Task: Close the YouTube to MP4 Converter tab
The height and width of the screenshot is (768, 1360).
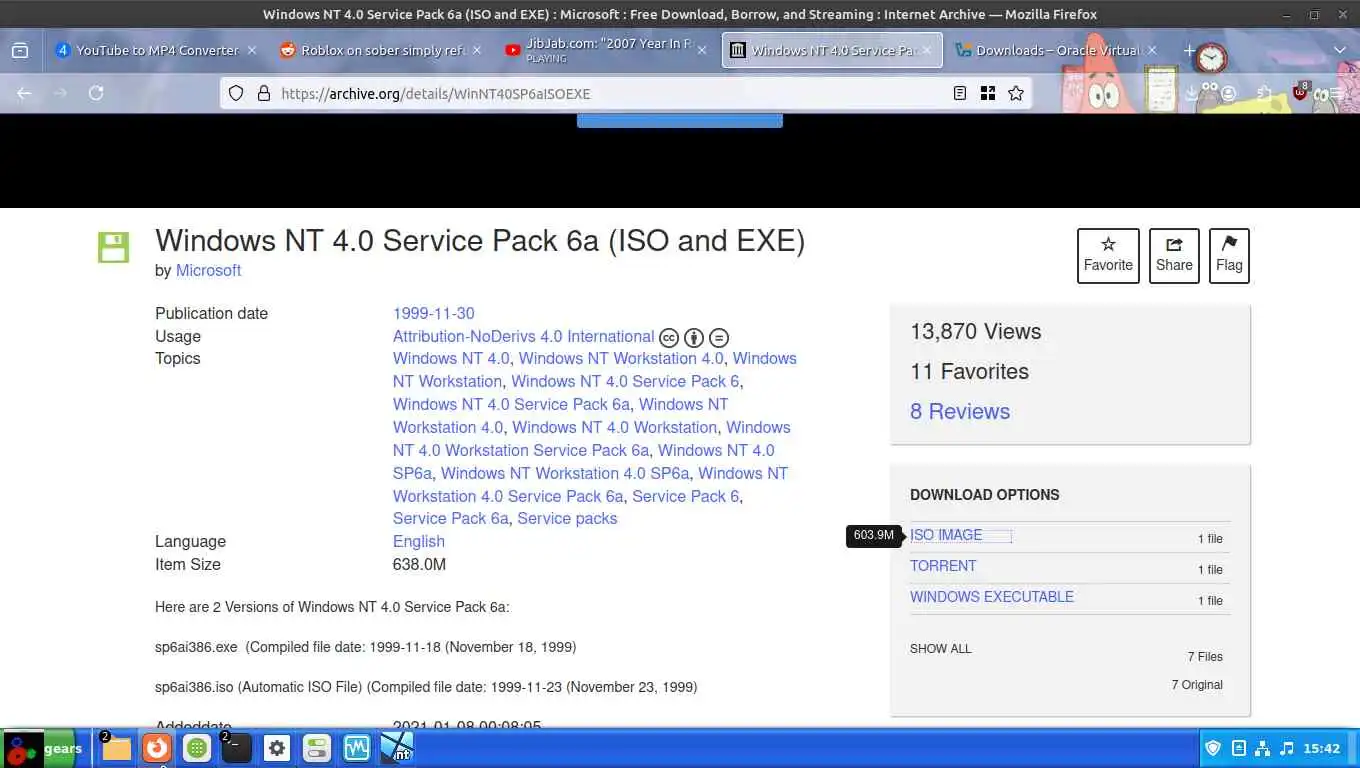Action: coord(252,50)
